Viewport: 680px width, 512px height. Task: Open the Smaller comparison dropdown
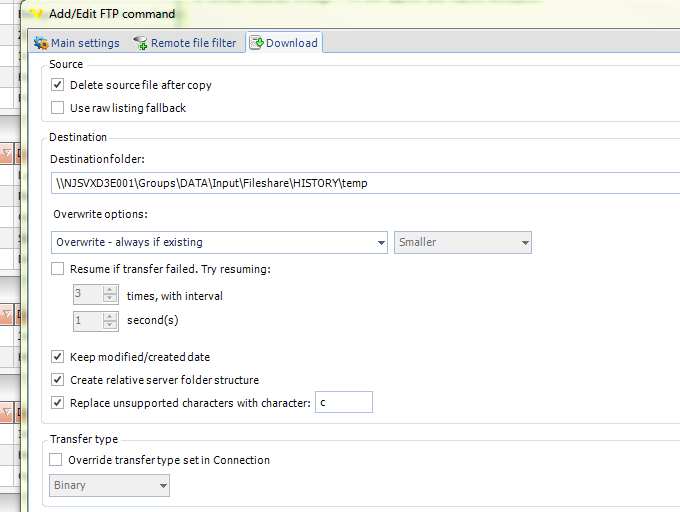[524, 242]
